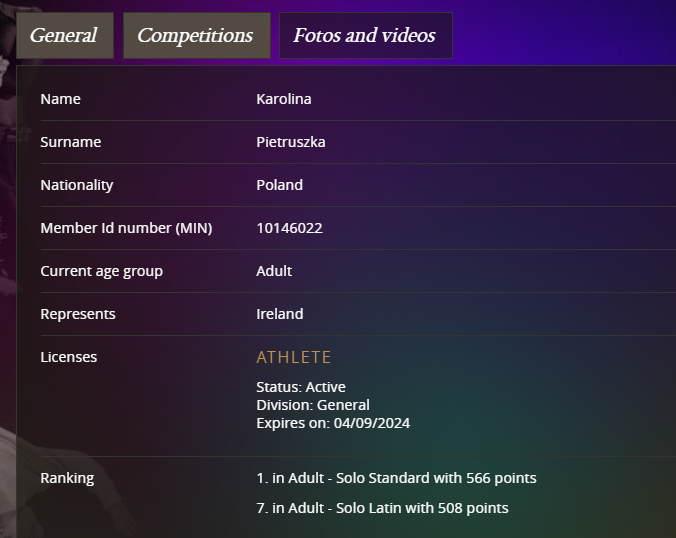
Task: Click the Division: General license text
Action: pyautogui.click(x=313, y=405)
